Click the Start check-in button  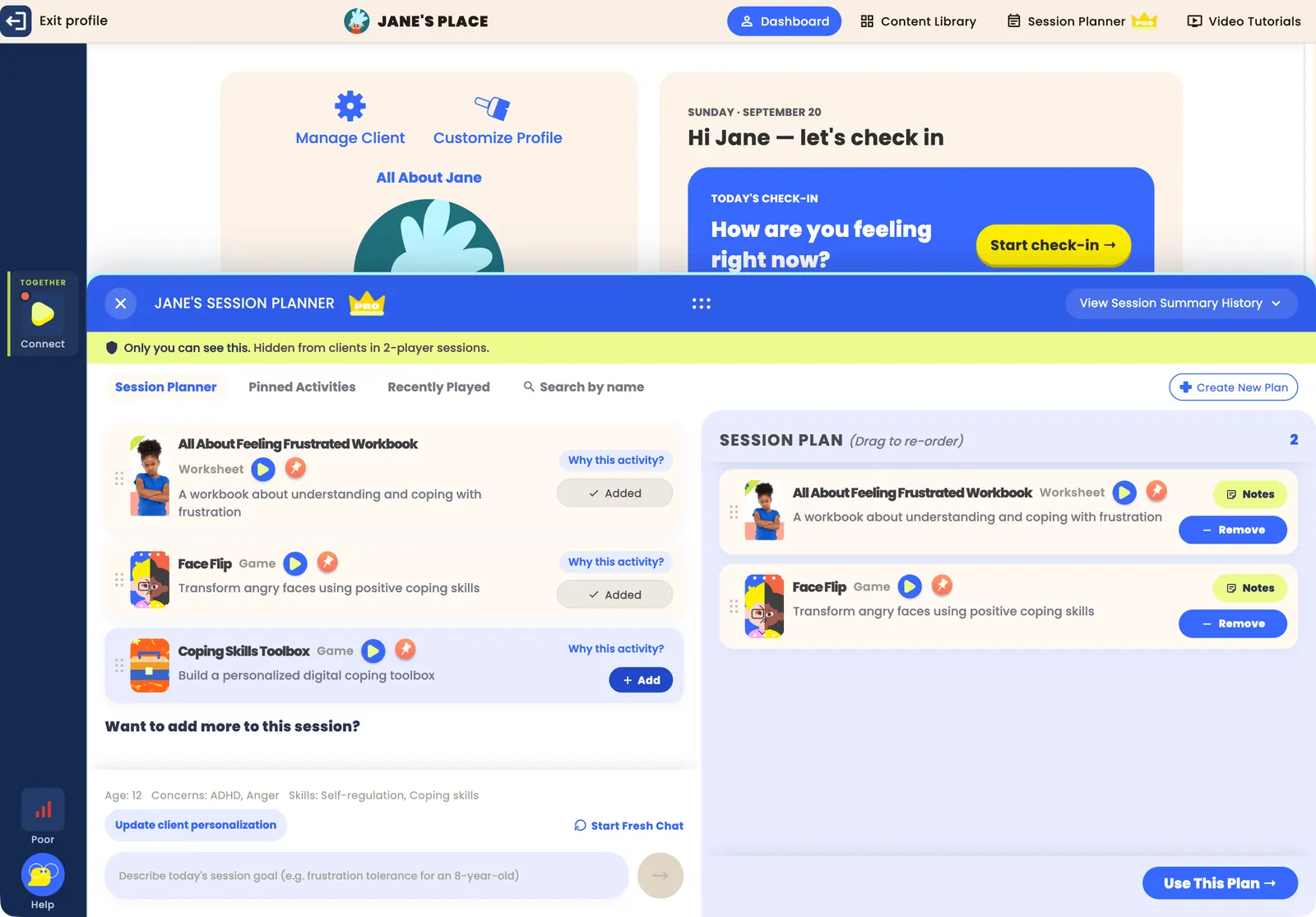[1053, 245]
